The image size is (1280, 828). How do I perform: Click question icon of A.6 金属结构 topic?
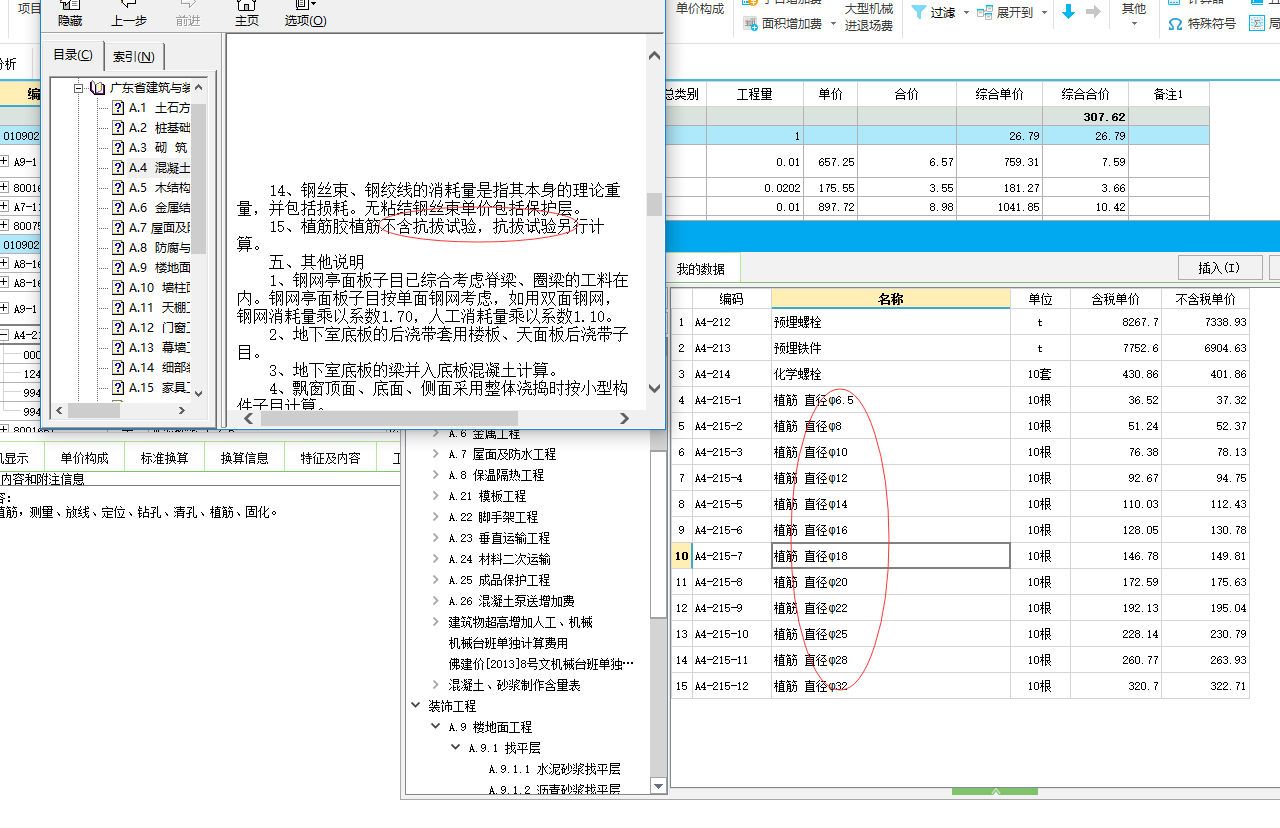coord(117,208)
